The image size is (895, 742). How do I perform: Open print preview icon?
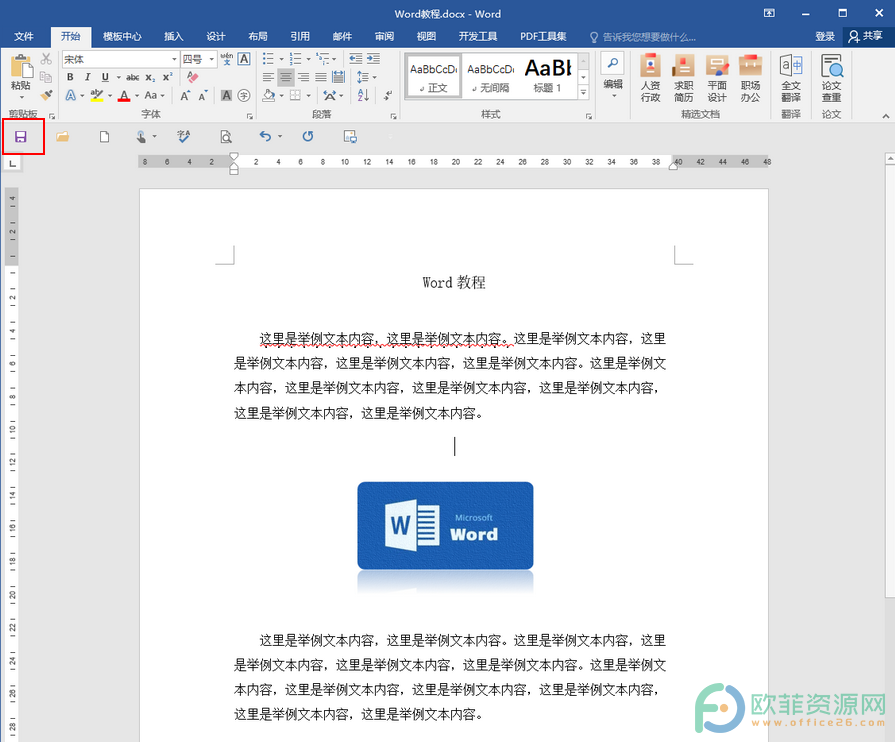coord(226,137)
